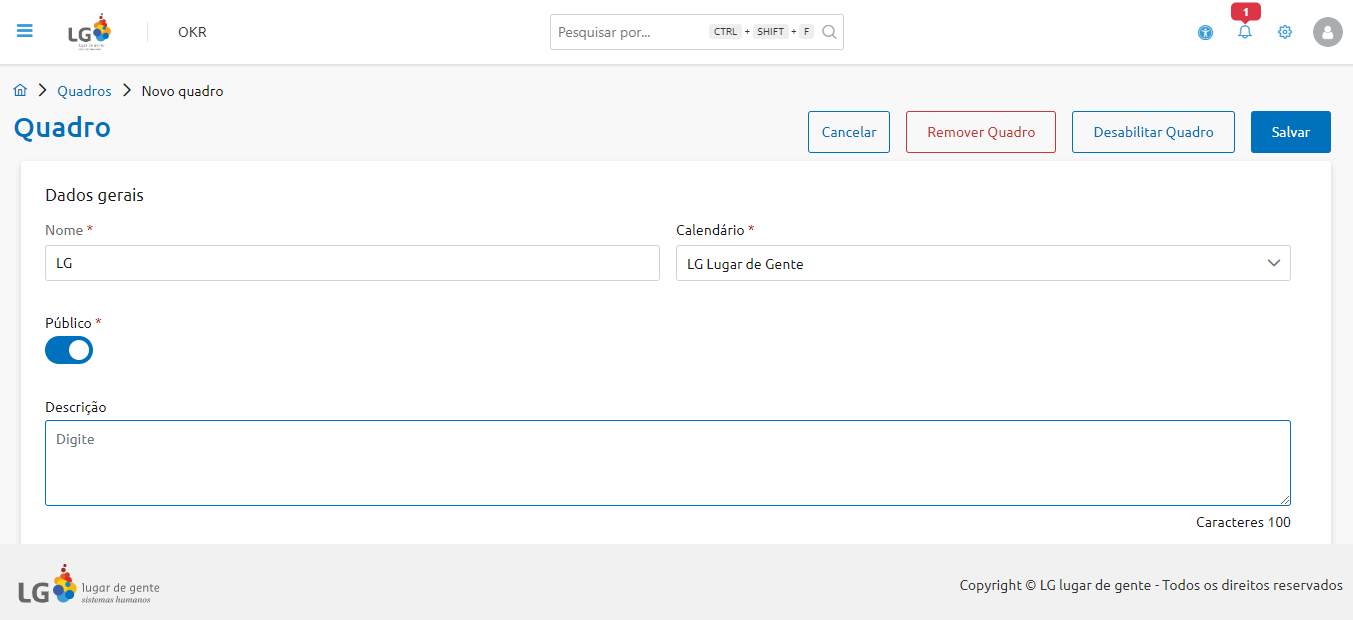
Task: Click into the Descrição text area
Action: tap(667, 463)
